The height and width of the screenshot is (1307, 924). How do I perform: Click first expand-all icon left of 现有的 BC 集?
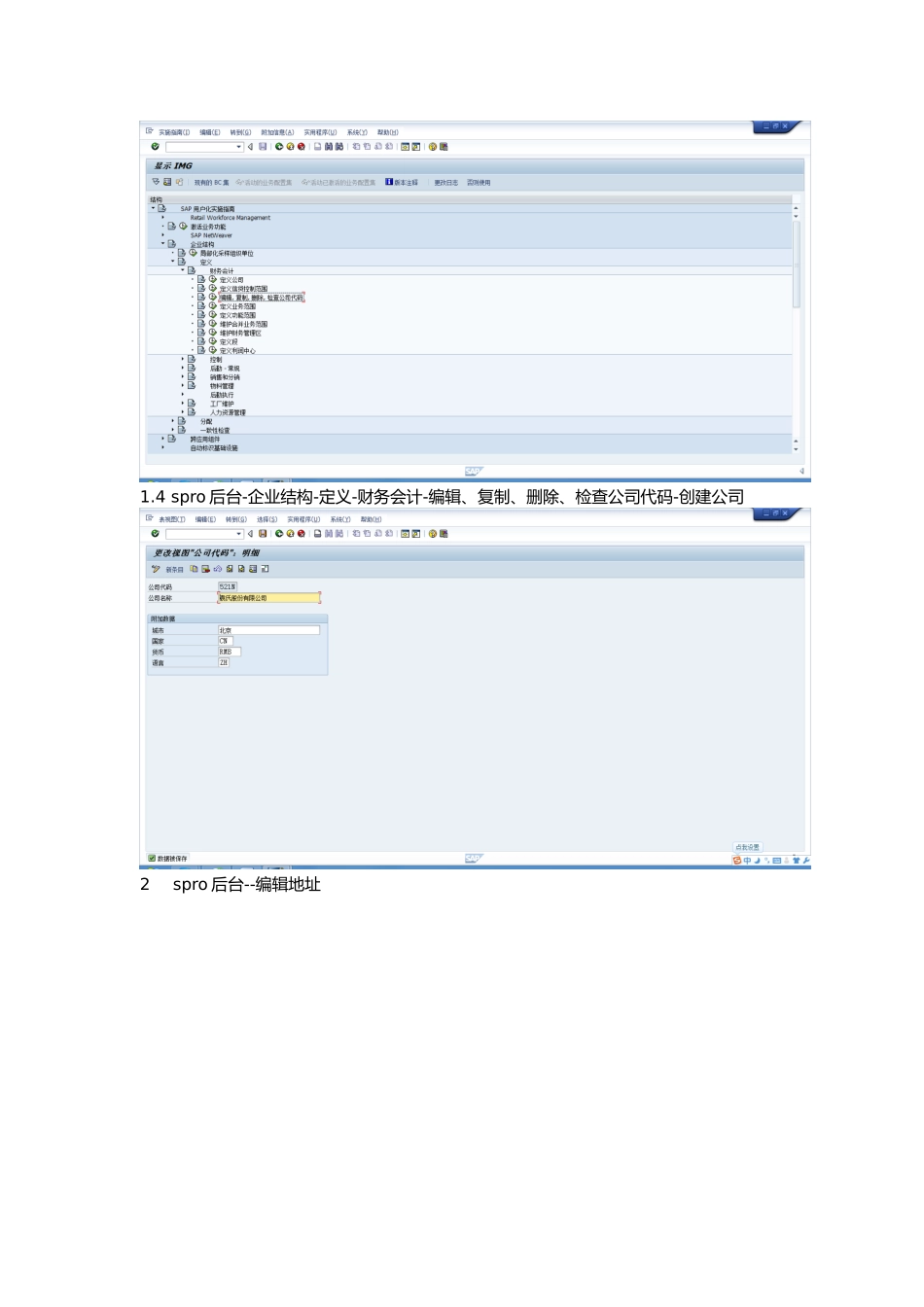click(x=156, y=182)
